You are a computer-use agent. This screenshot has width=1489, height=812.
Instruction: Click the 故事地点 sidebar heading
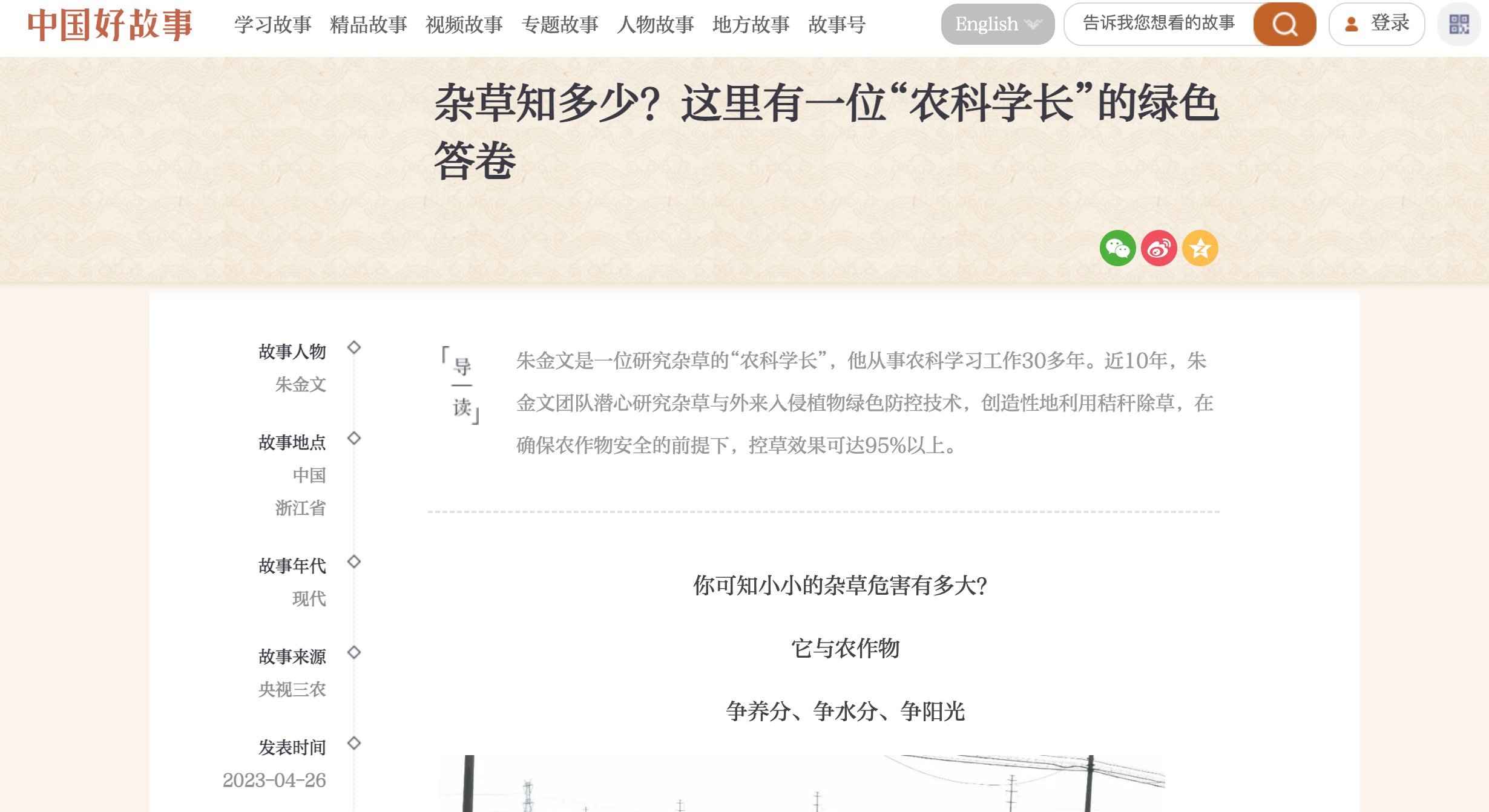(292, 442)
